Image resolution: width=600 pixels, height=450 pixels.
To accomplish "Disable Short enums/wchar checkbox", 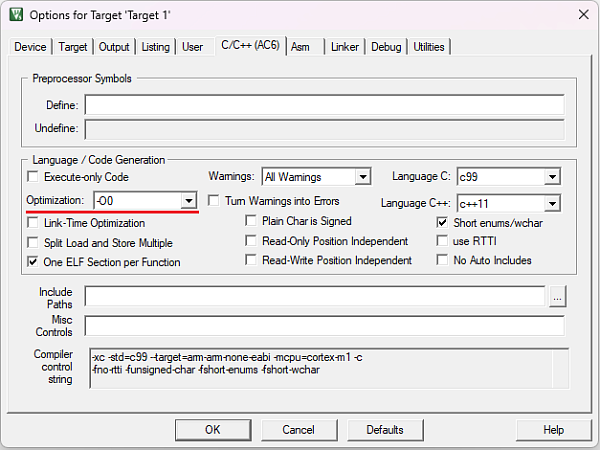I will pos(443,223).
